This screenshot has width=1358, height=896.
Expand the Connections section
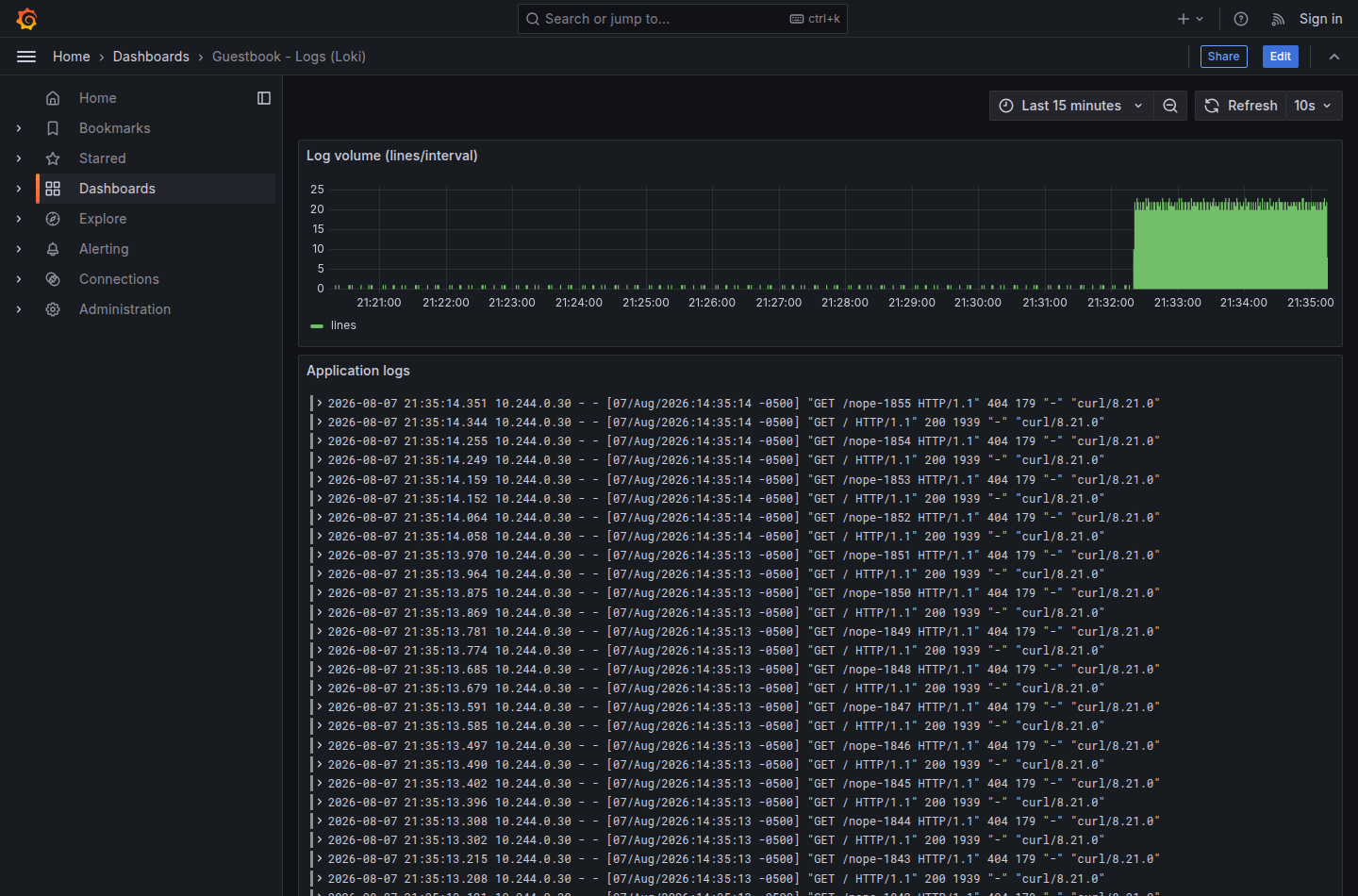19,279
